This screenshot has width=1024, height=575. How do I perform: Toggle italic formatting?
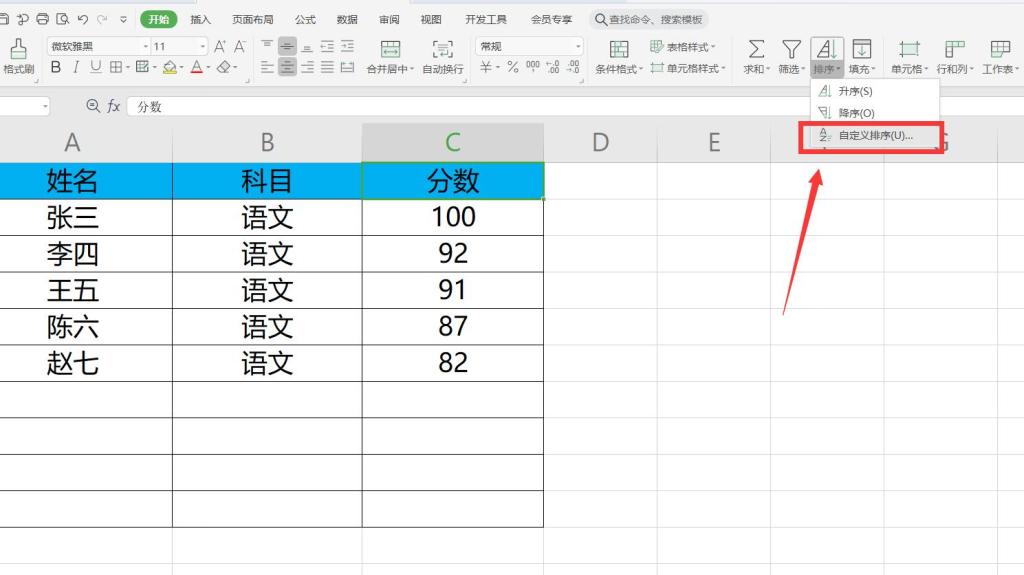point(76,67)
